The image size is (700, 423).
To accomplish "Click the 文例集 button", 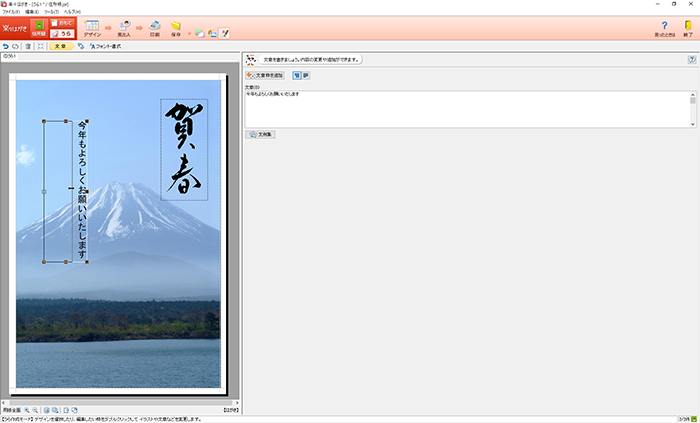I will point(261,133).
